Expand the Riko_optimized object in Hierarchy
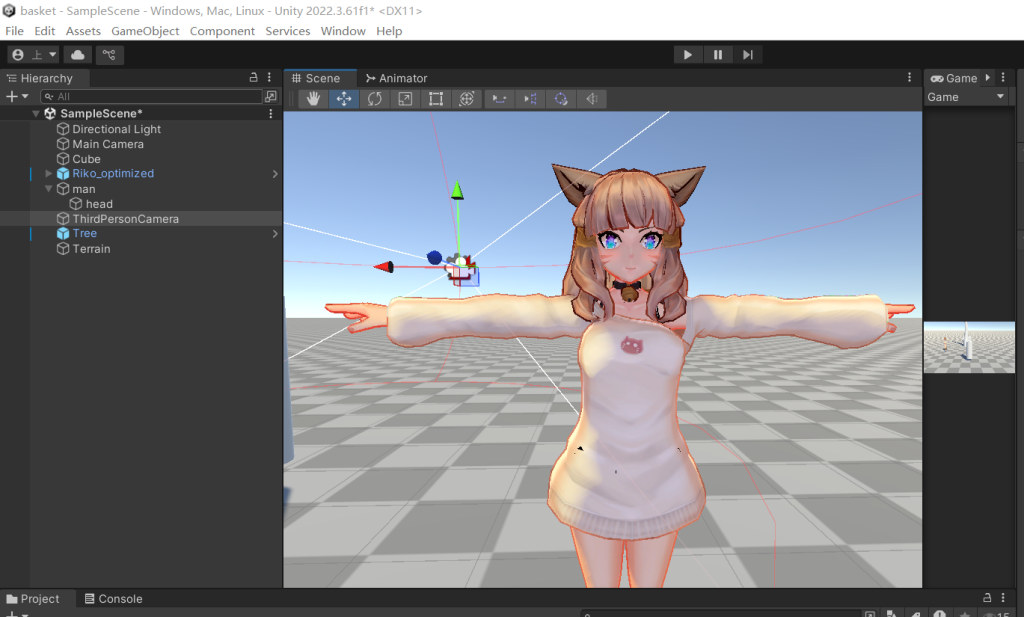Screen dimensions: 1024x617 (49, 174)
